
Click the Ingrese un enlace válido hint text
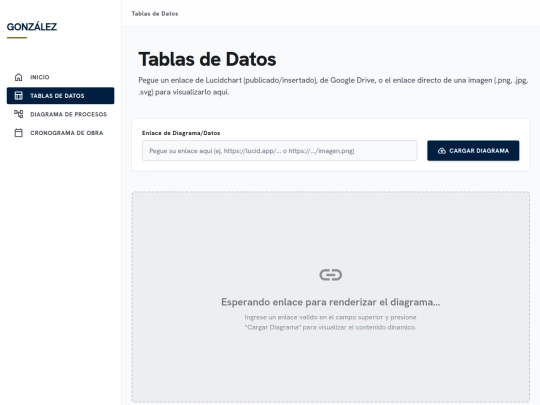point(330,322)
